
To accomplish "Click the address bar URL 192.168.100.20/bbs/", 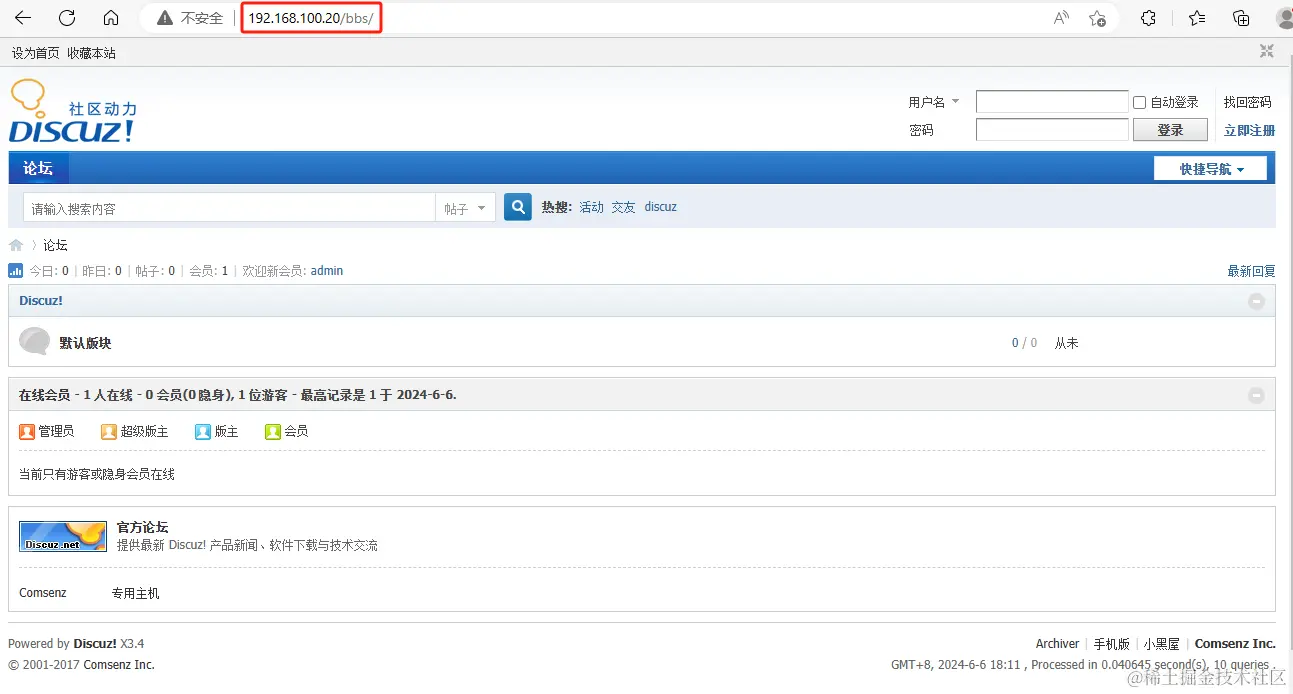I will (x=310, y=18).
